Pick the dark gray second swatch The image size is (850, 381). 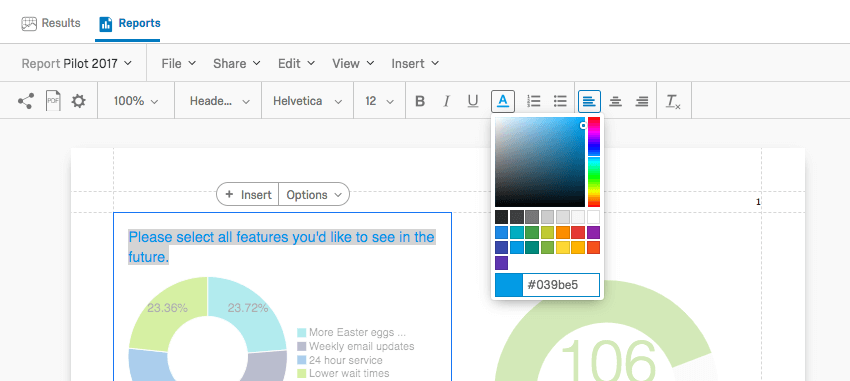[x=517, y=217]
